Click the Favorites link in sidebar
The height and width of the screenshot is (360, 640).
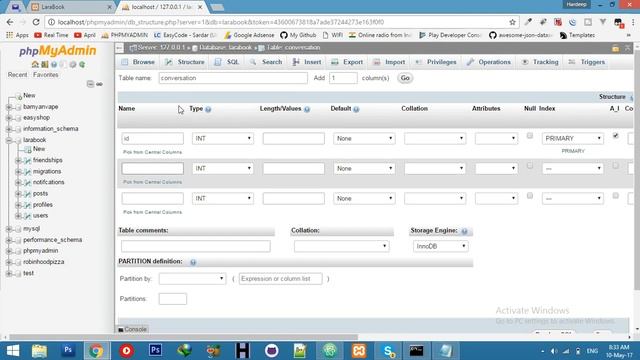(x=46, y=75)
